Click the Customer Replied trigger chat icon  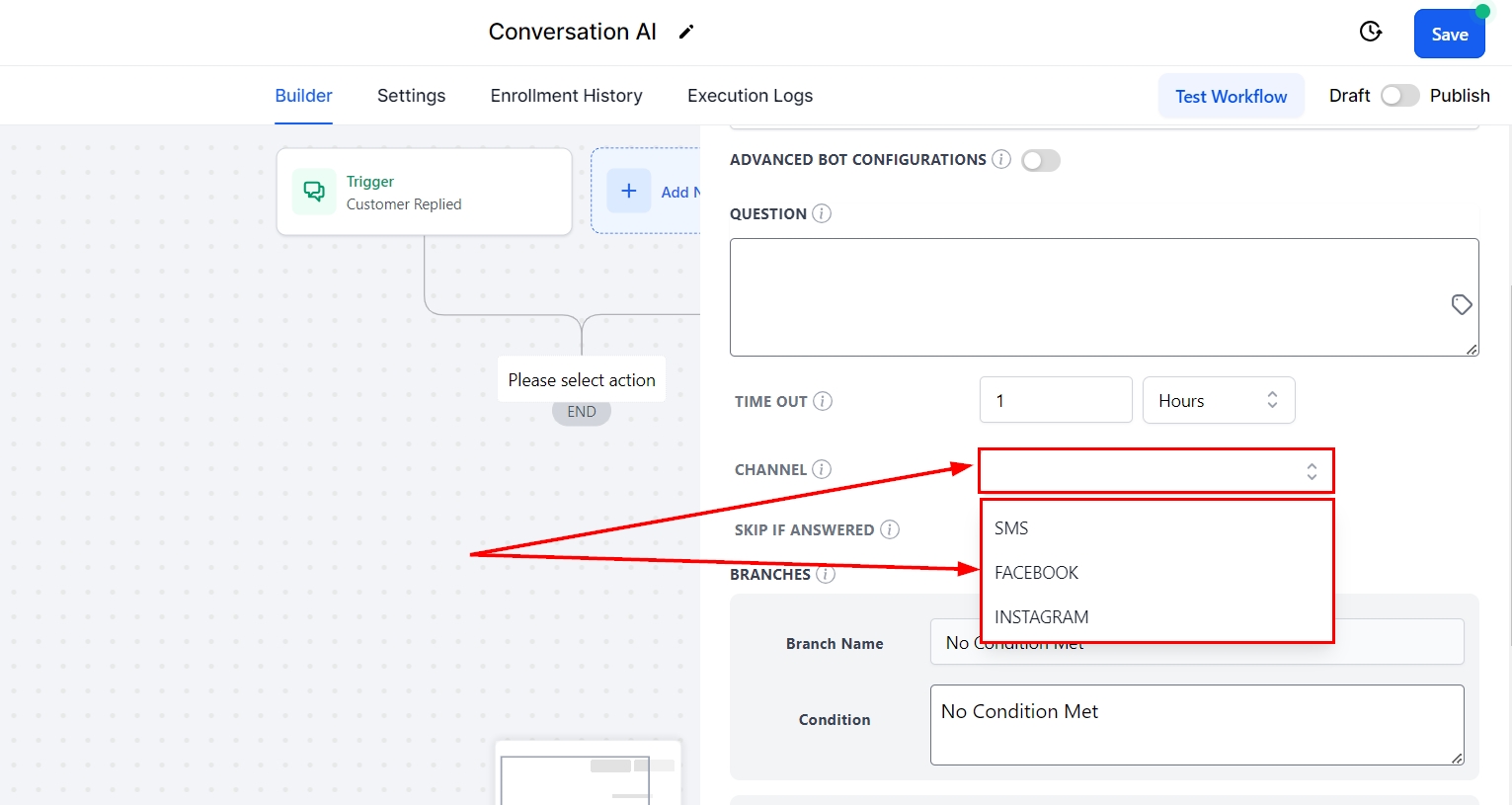[x=314, y=192]
